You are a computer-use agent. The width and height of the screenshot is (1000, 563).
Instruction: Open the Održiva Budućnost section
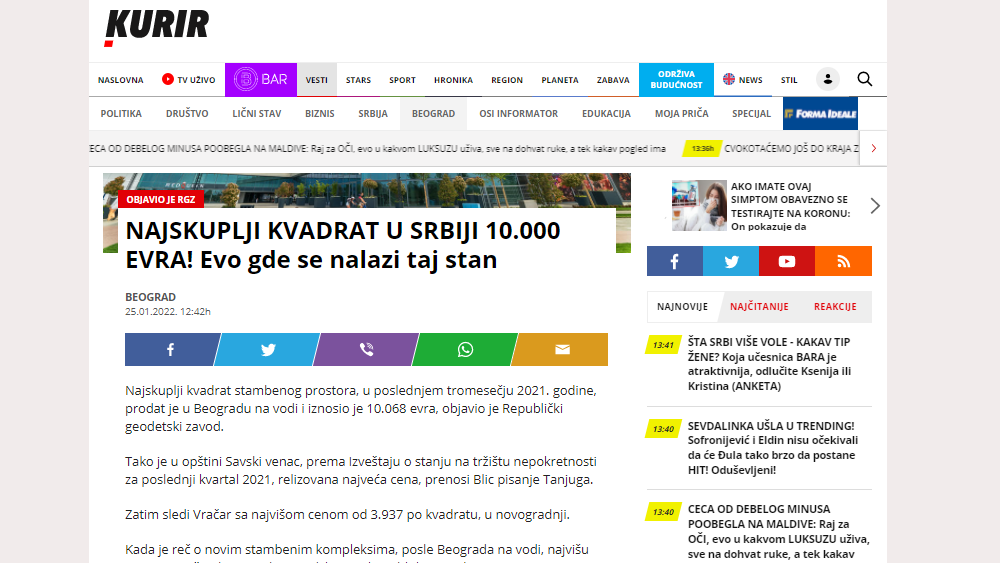[676, 80]
